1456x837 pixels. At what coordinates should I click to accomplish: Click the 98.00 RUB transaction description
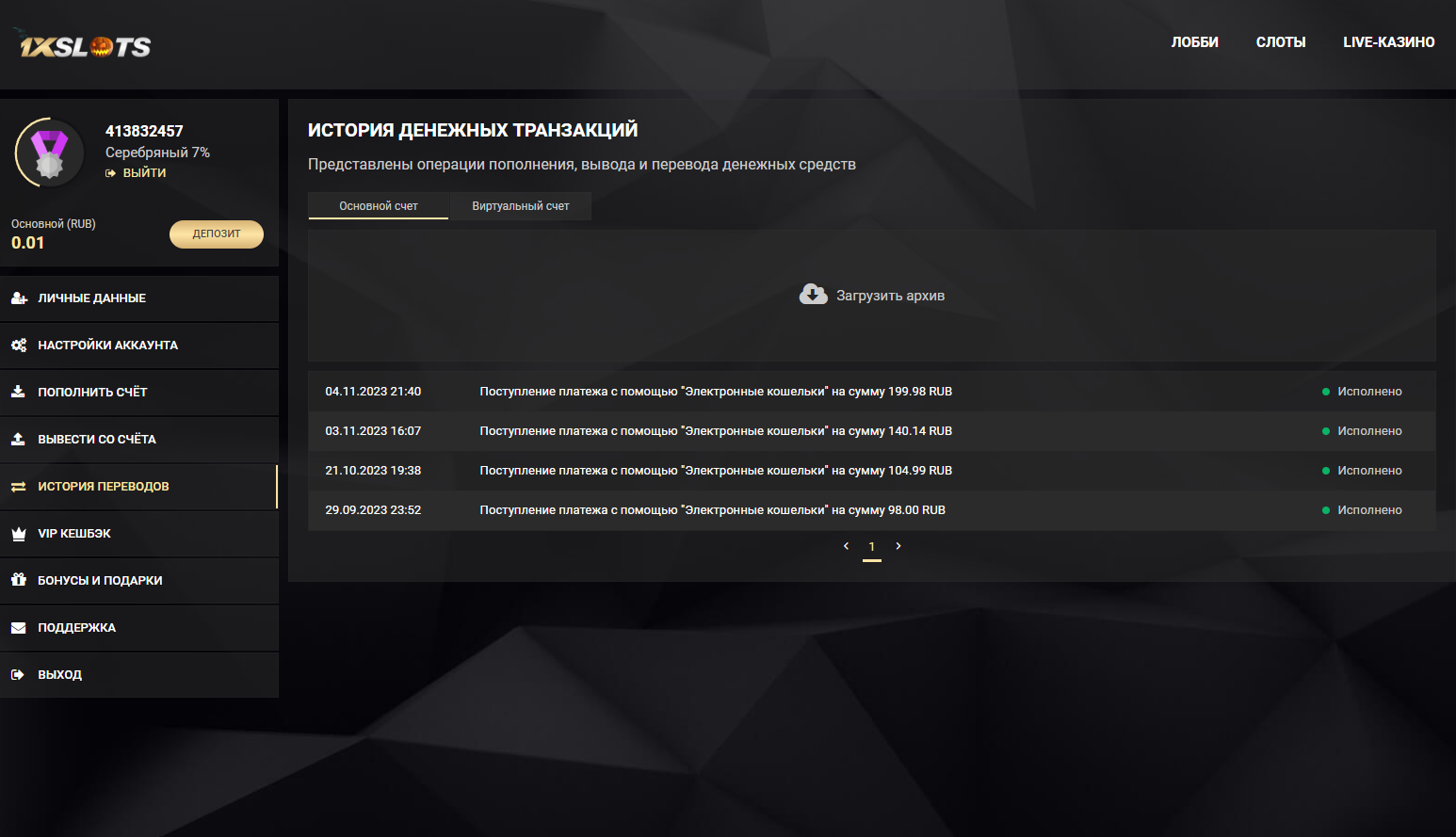pos(713,510)
